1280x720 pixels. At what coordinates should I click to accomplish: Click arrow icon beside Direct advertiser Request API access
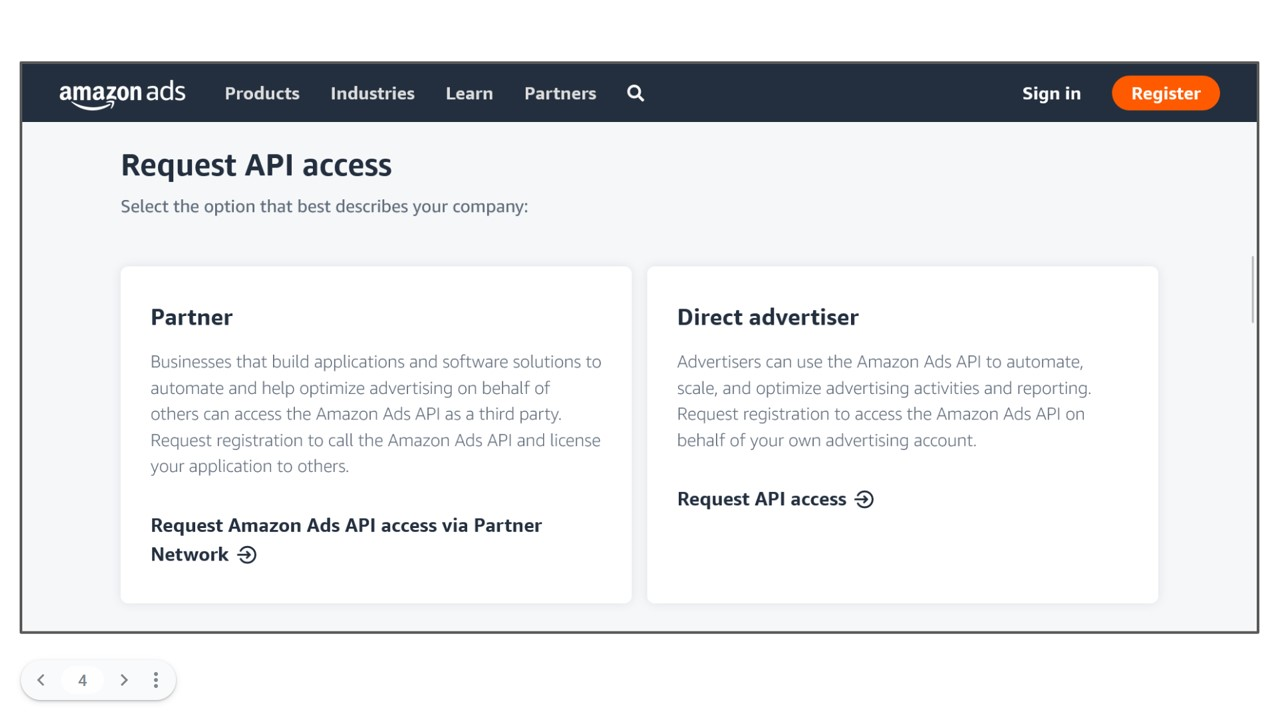point(865,499)
